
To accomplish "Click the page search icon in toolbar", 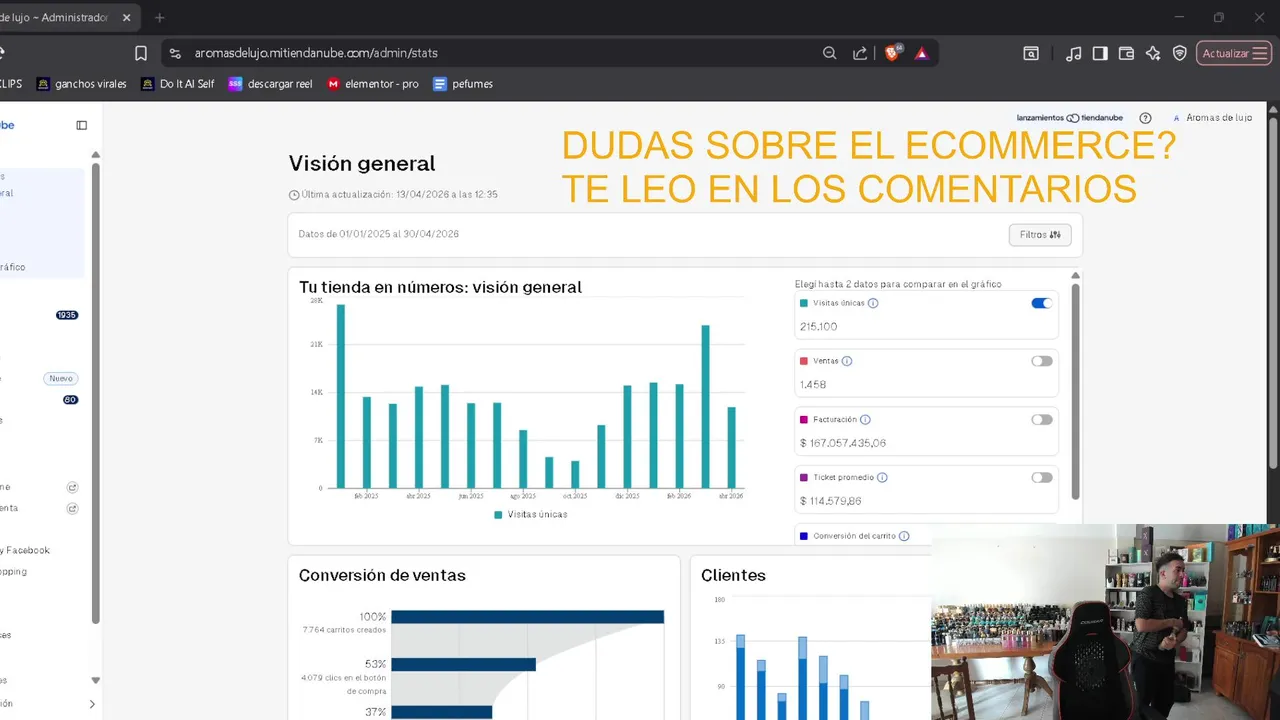I will coord(1031,53).
